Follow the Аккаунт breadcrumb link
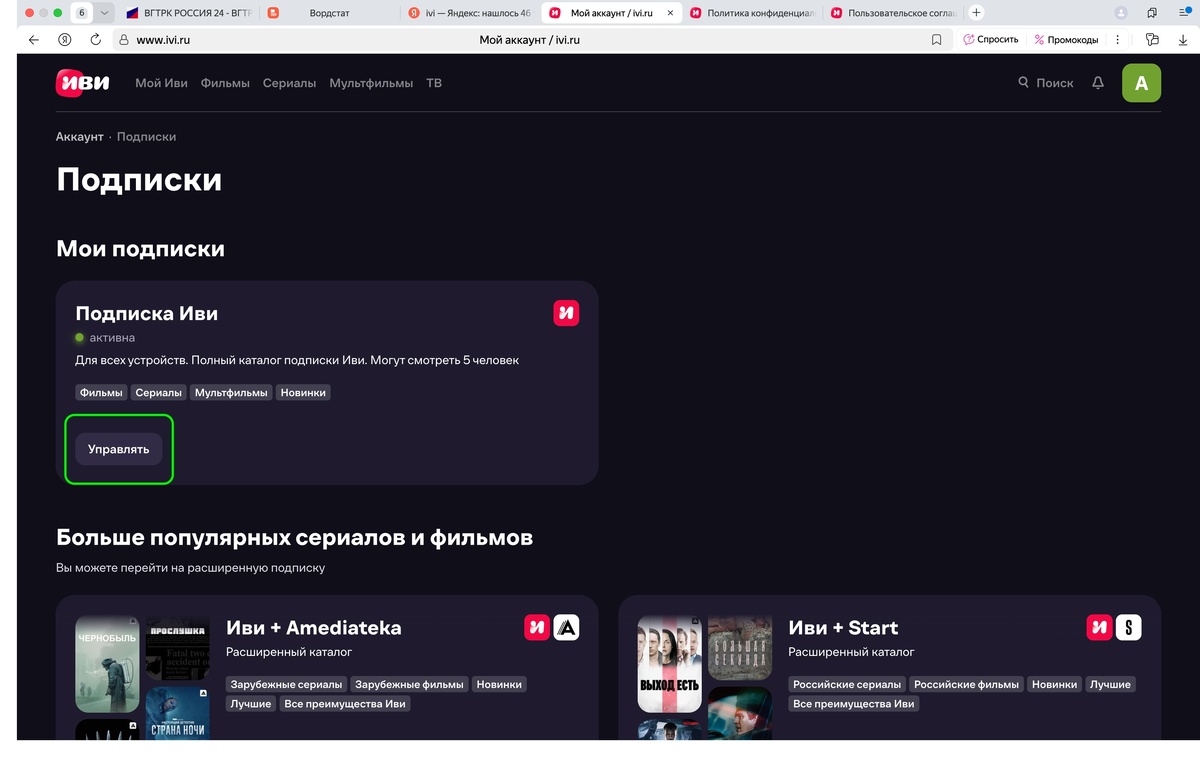The width and height of the screenshot is (1200, 760). [x=80, y=136]
